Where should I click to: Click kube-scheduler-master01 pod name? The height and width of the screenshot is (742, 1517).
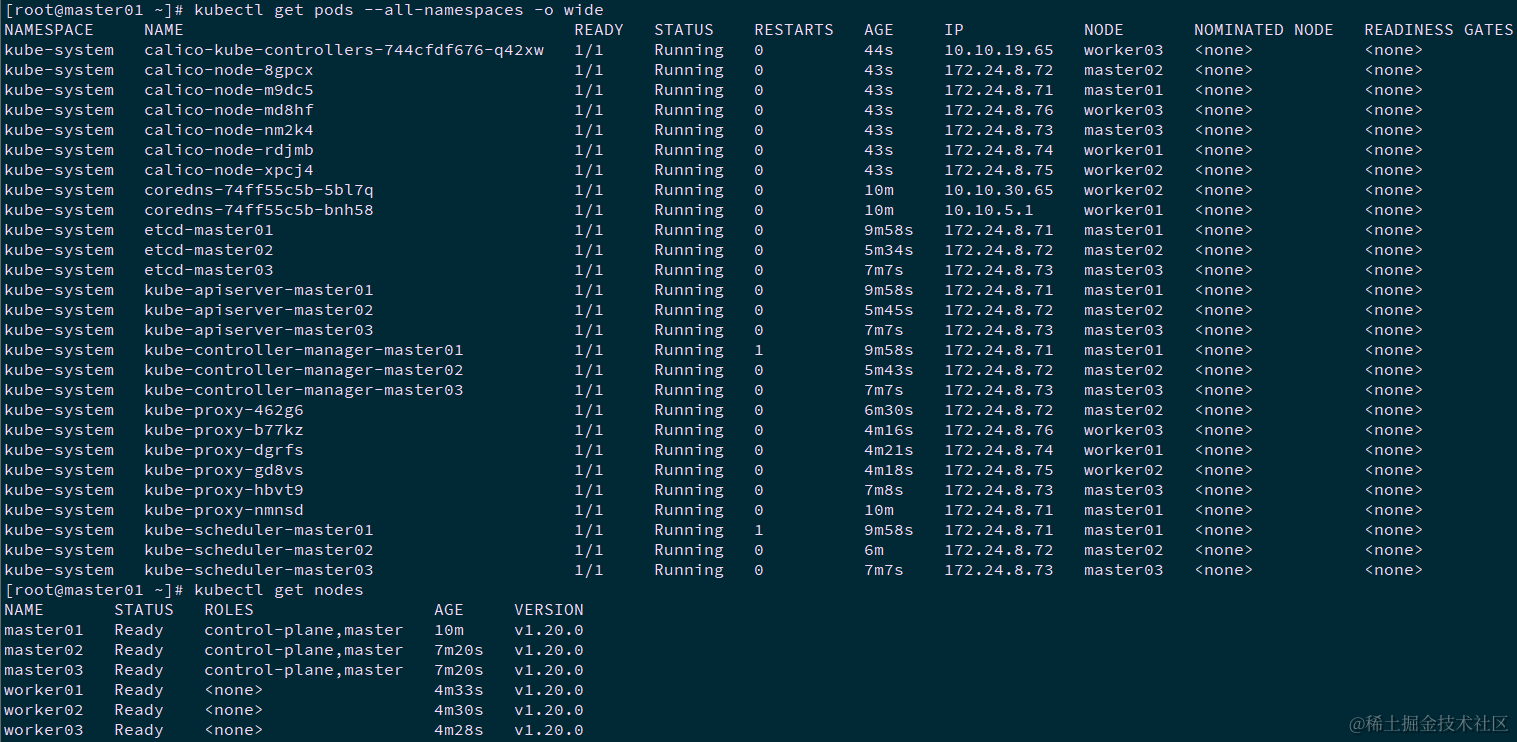pyautogui.click(x=259, y=530)
